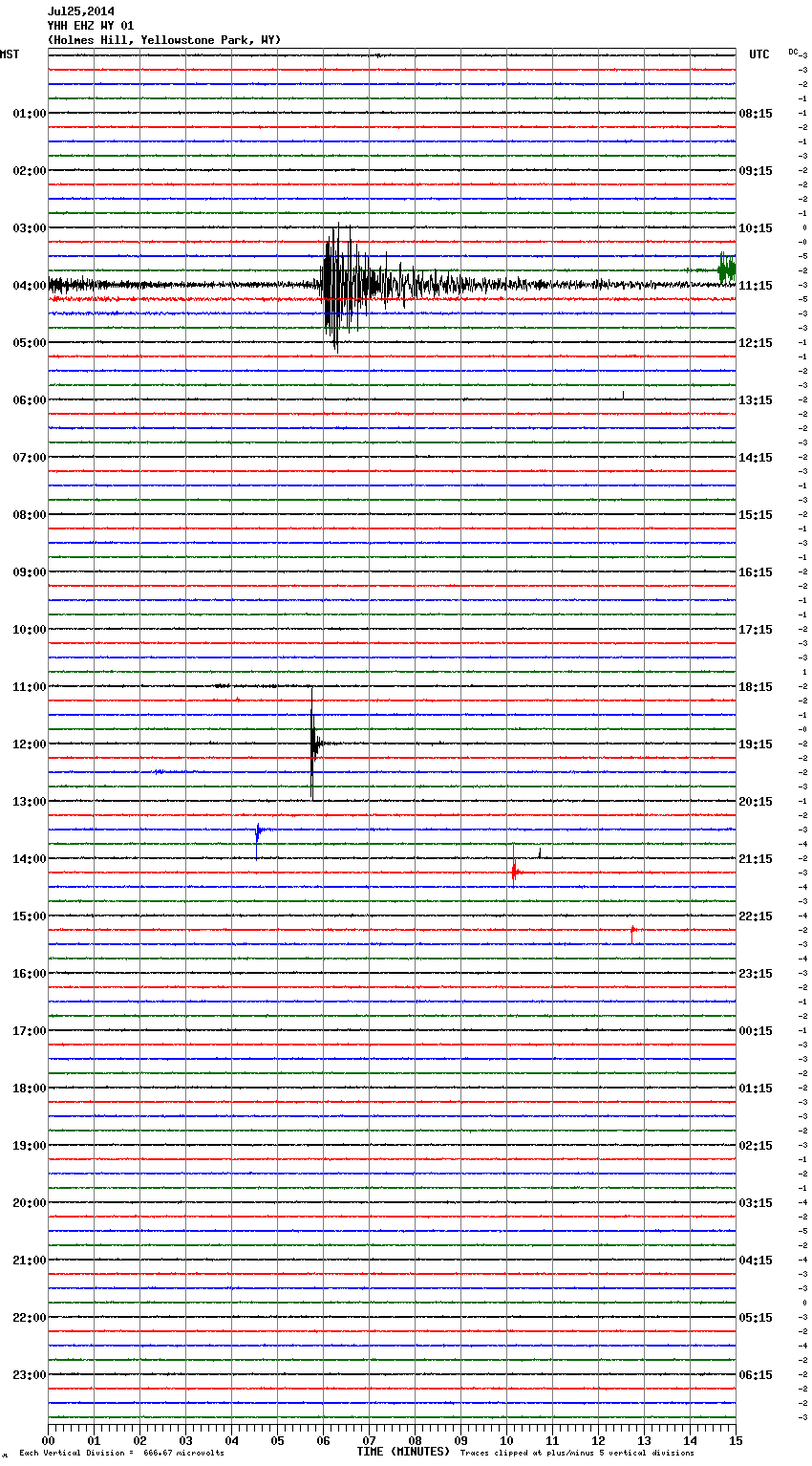
Task: Click the 19:15 UTC time label
Action: click(756, 744)
